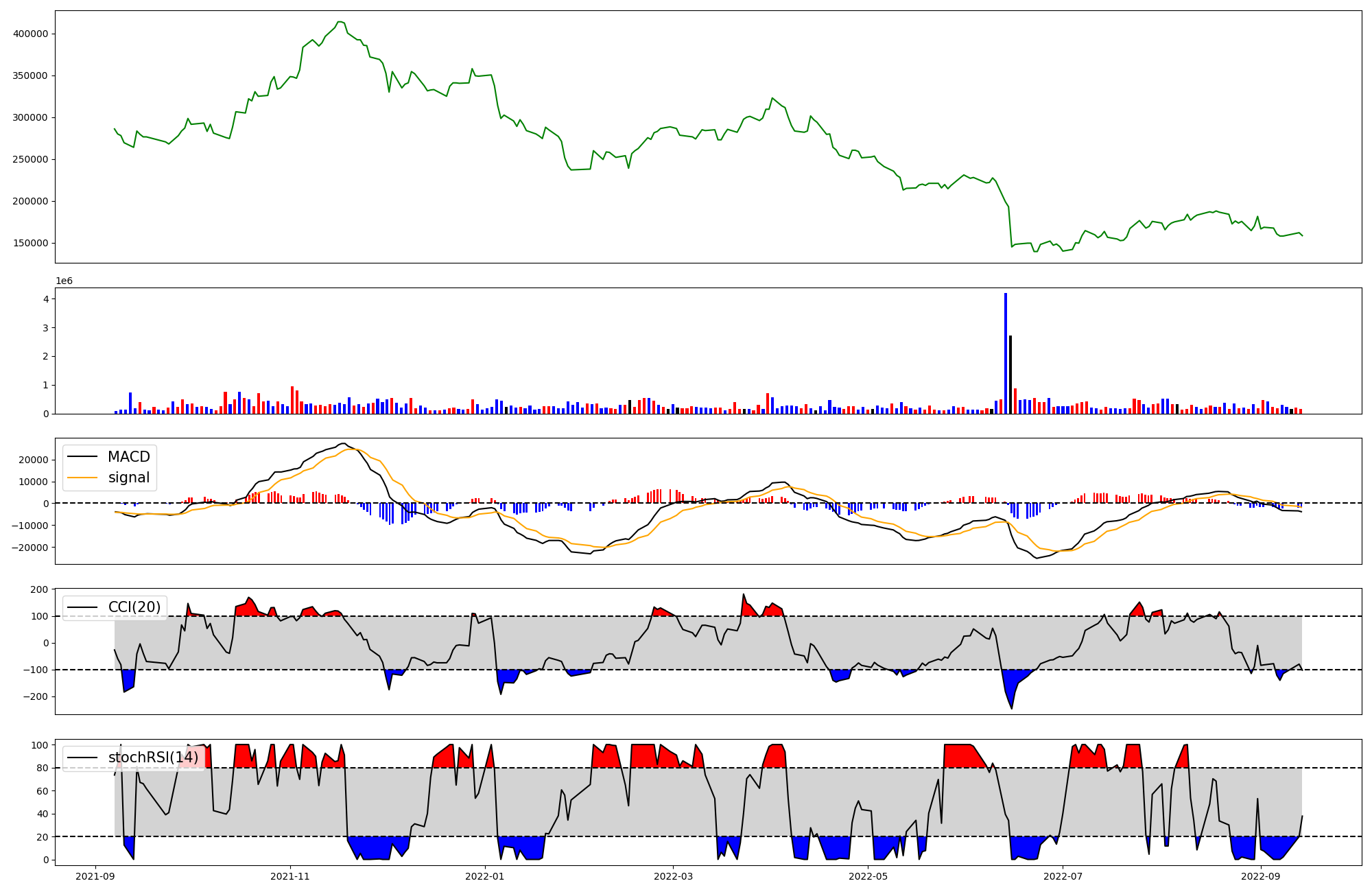Screen dimensions: 1372x892
Task: Click the orange signal legend entry
Action: click(128, 478)
